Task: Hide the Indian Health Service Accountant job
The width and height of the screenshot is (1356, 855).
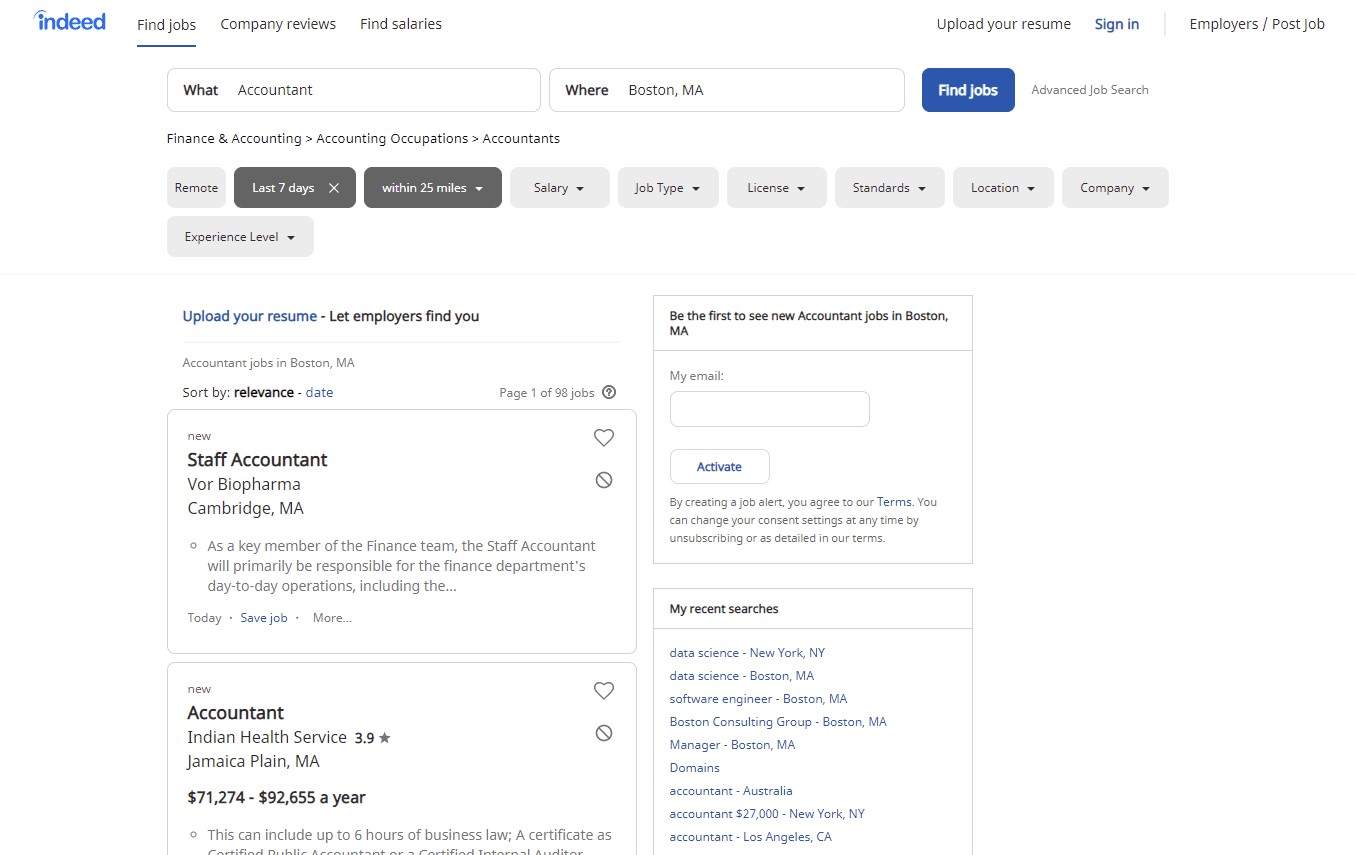Action: [604, 733]
